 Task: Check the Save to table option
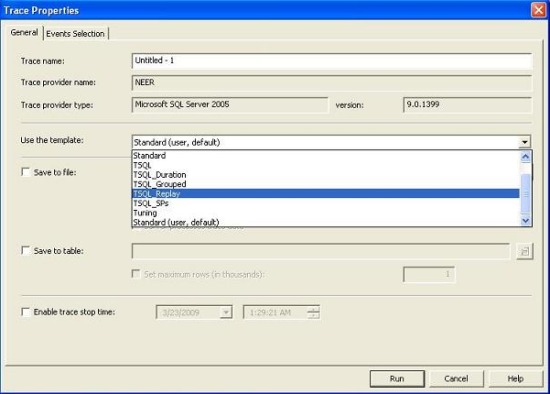point(26,251)
